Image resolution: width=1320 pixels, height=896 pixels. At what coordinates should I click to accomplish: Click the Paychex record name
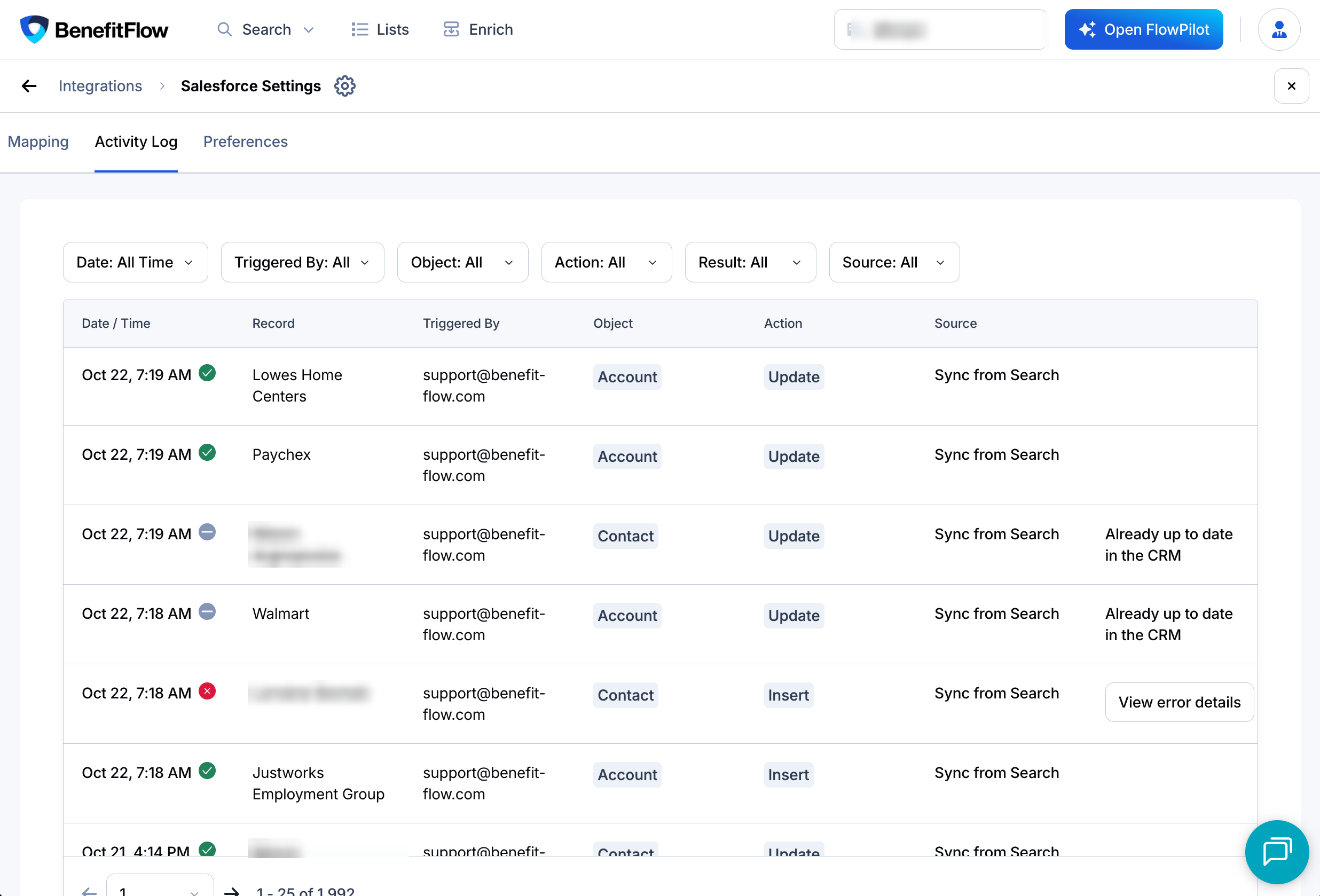pyautogui.click(x=282, y=455)
